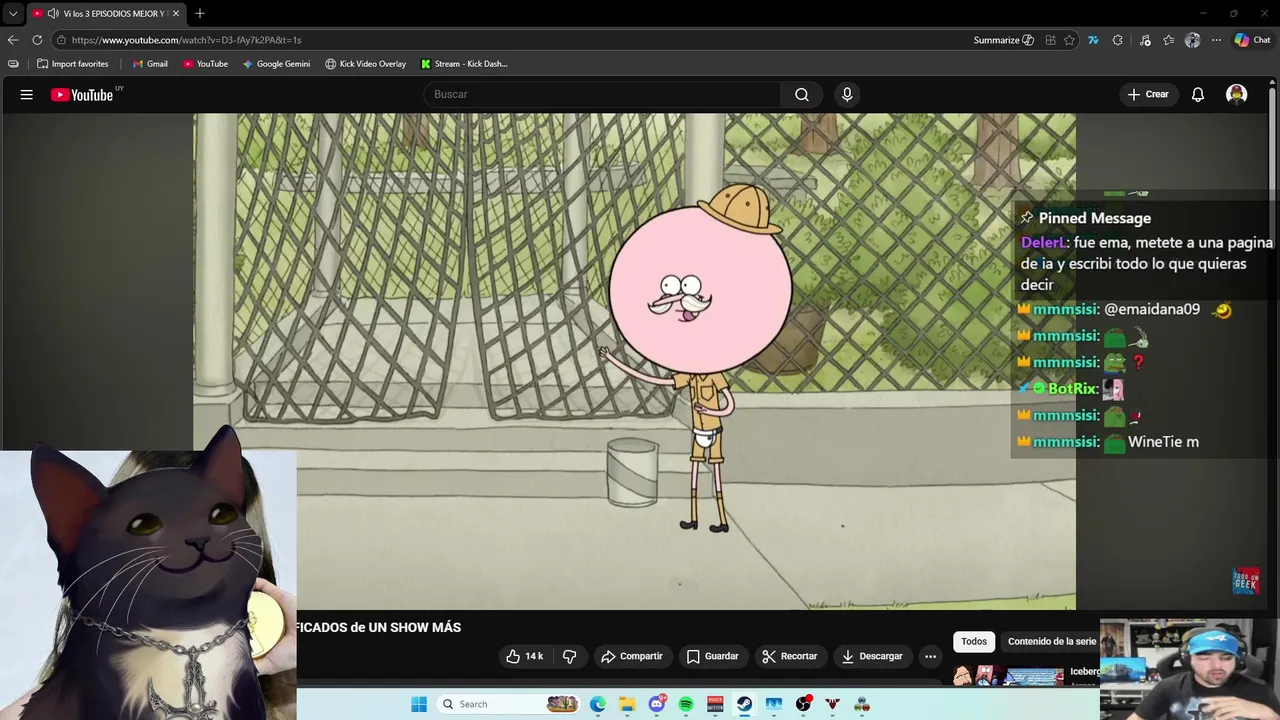Screen dimensions: 1280x720
Task: Click the 'WineTie m' chat message
Action: [x=1163, y=442]
